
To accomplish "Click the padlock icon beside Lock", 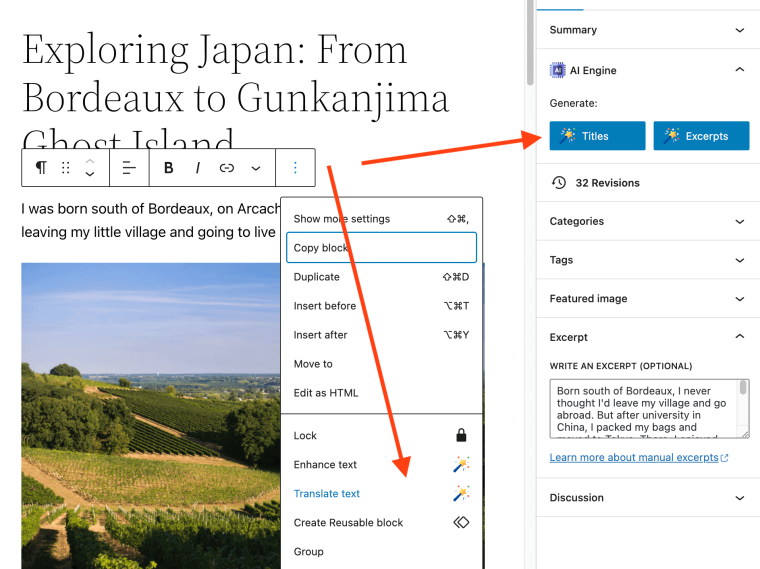I will pos(461,435).
